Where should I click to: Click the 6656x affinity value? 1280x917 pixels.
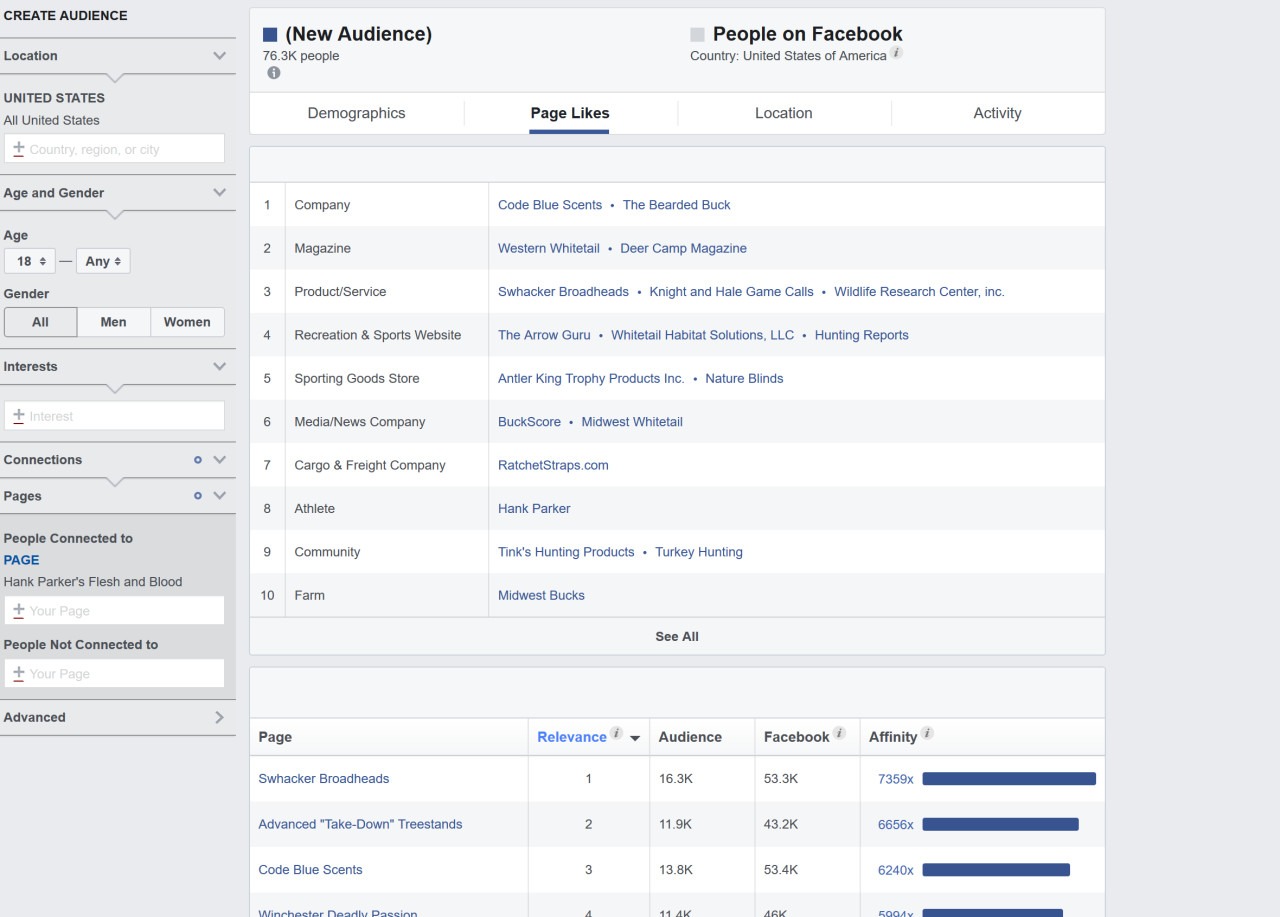(896, 824)
